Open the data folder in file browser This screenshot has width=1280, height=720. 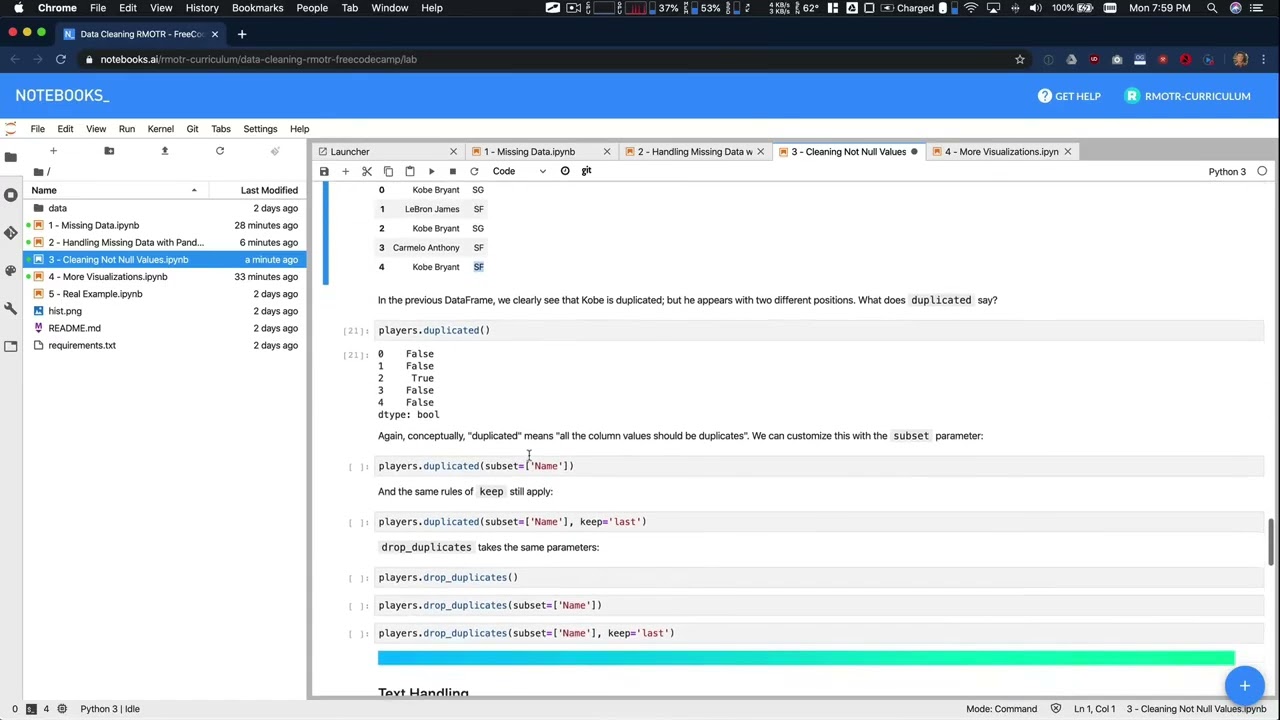[165, 208]
